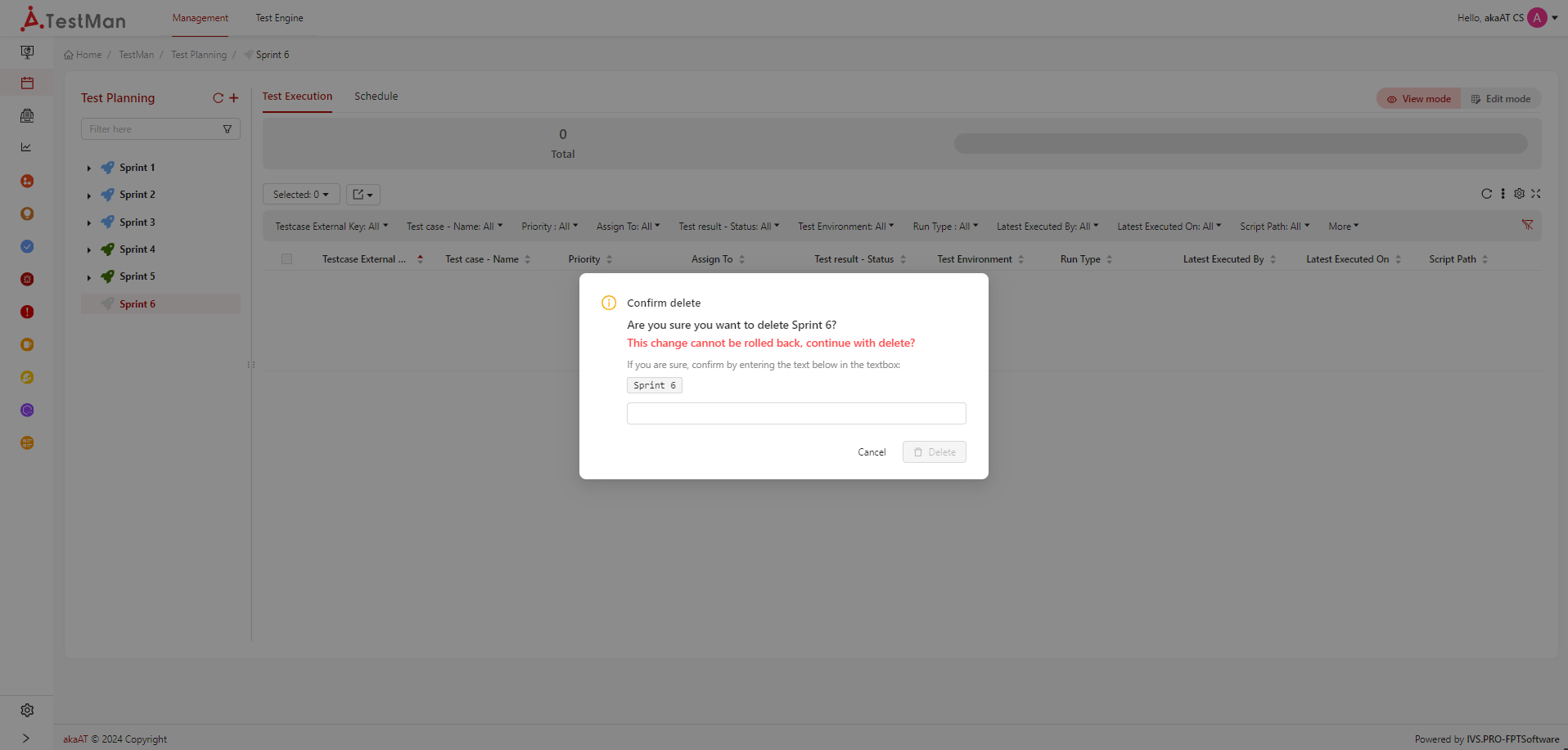The image size is (1568, 750).
Task: Expand Sprint 2 tree node
Action: click(x=89, y=195)
